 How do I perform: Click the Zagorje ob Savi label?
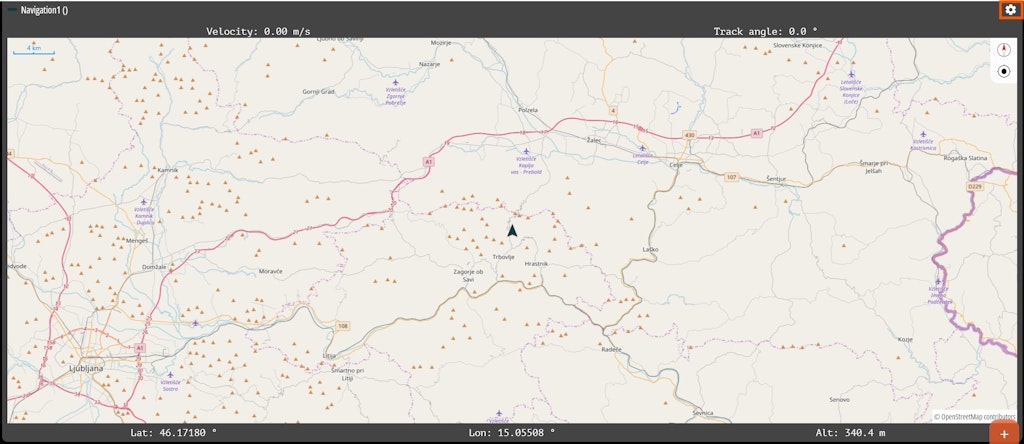point(468,275)
